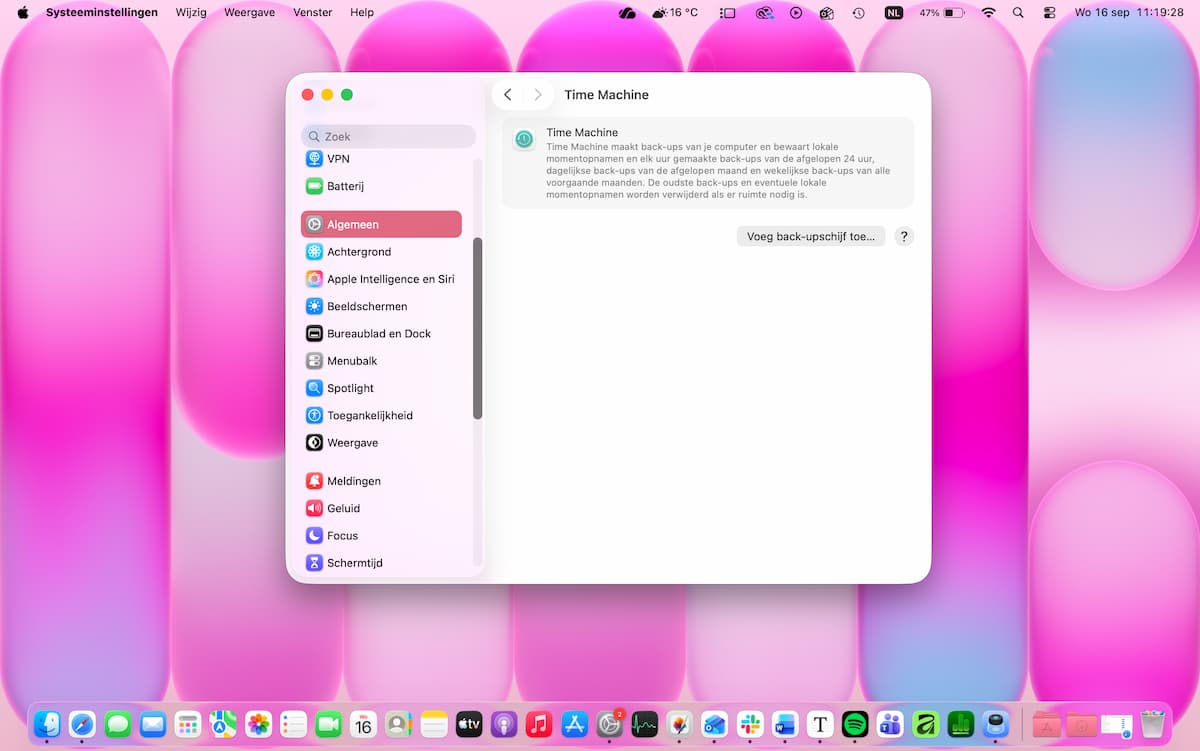Select Weergave in the sidebar
1200x751 pixels.
(x=381, y=442)
